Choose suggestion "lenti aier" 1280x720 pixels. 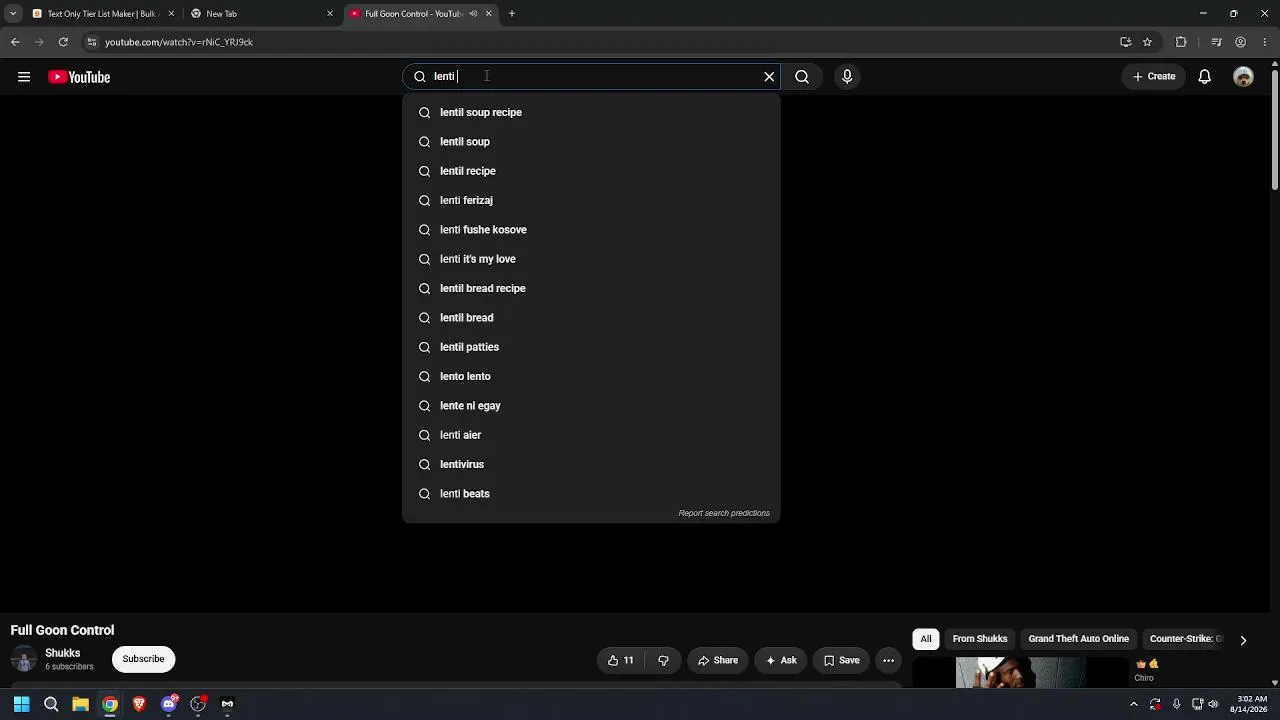point(591,435)
